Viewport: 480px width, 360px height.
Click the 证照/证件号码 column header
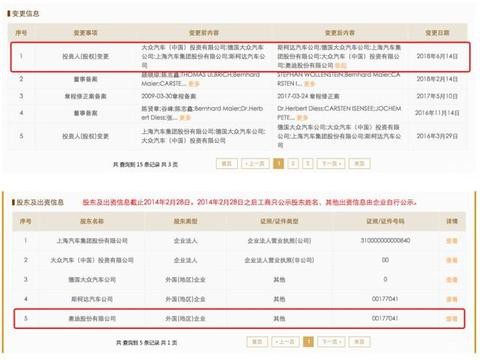pos(385,221)
